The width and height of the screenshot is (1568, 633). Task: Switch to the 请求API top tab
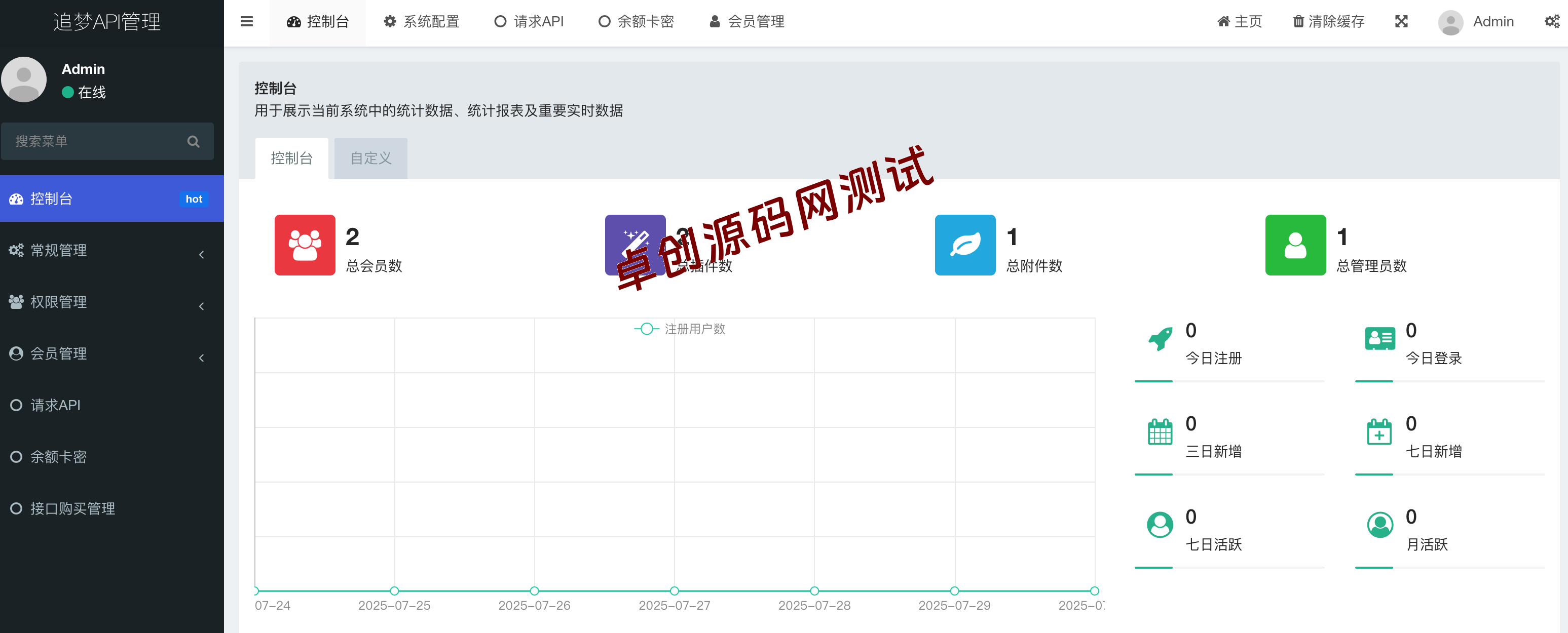(529, 22)
